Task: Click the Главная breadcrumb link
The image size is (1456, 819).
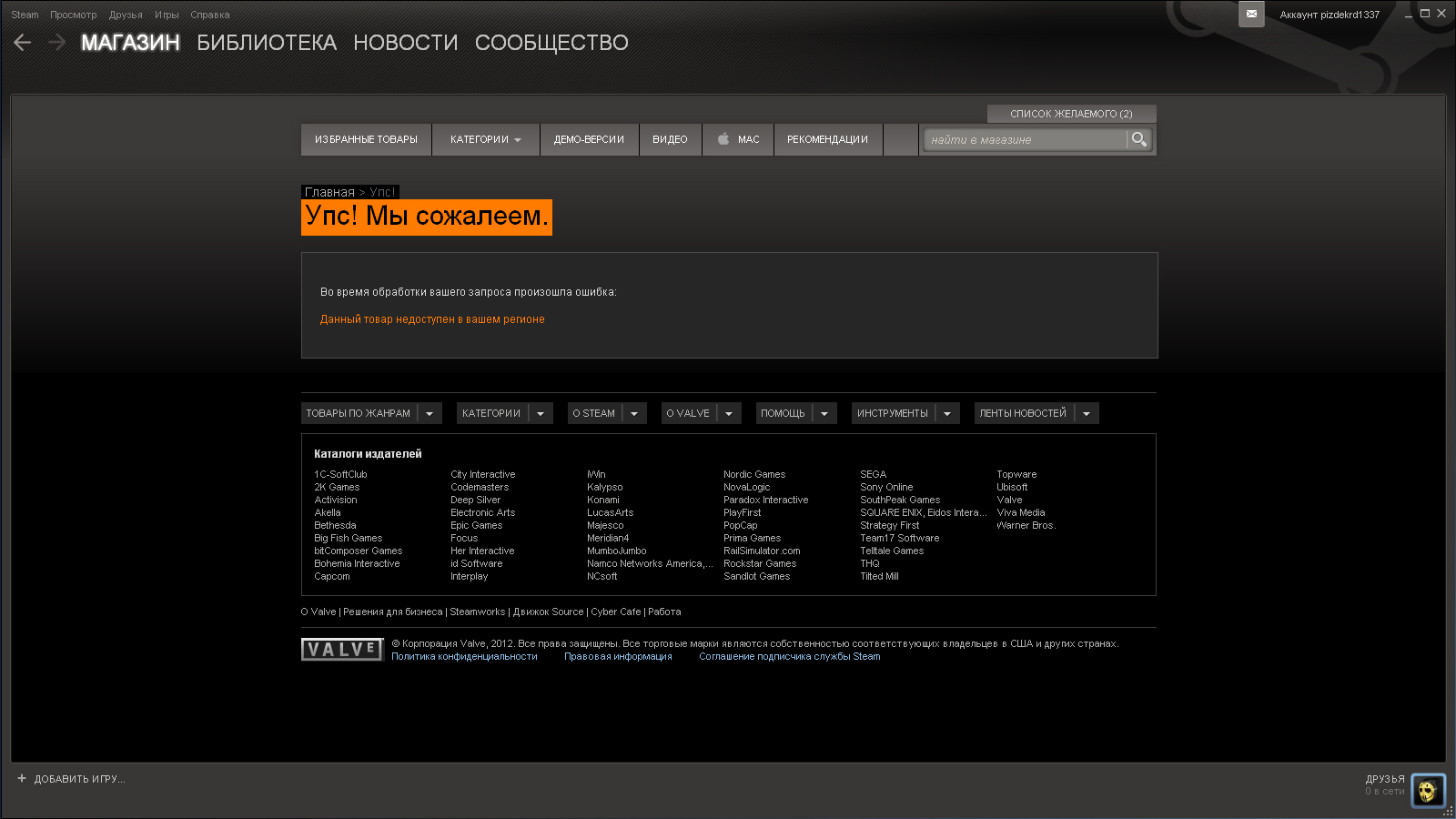Action: [x=329, y=192]
